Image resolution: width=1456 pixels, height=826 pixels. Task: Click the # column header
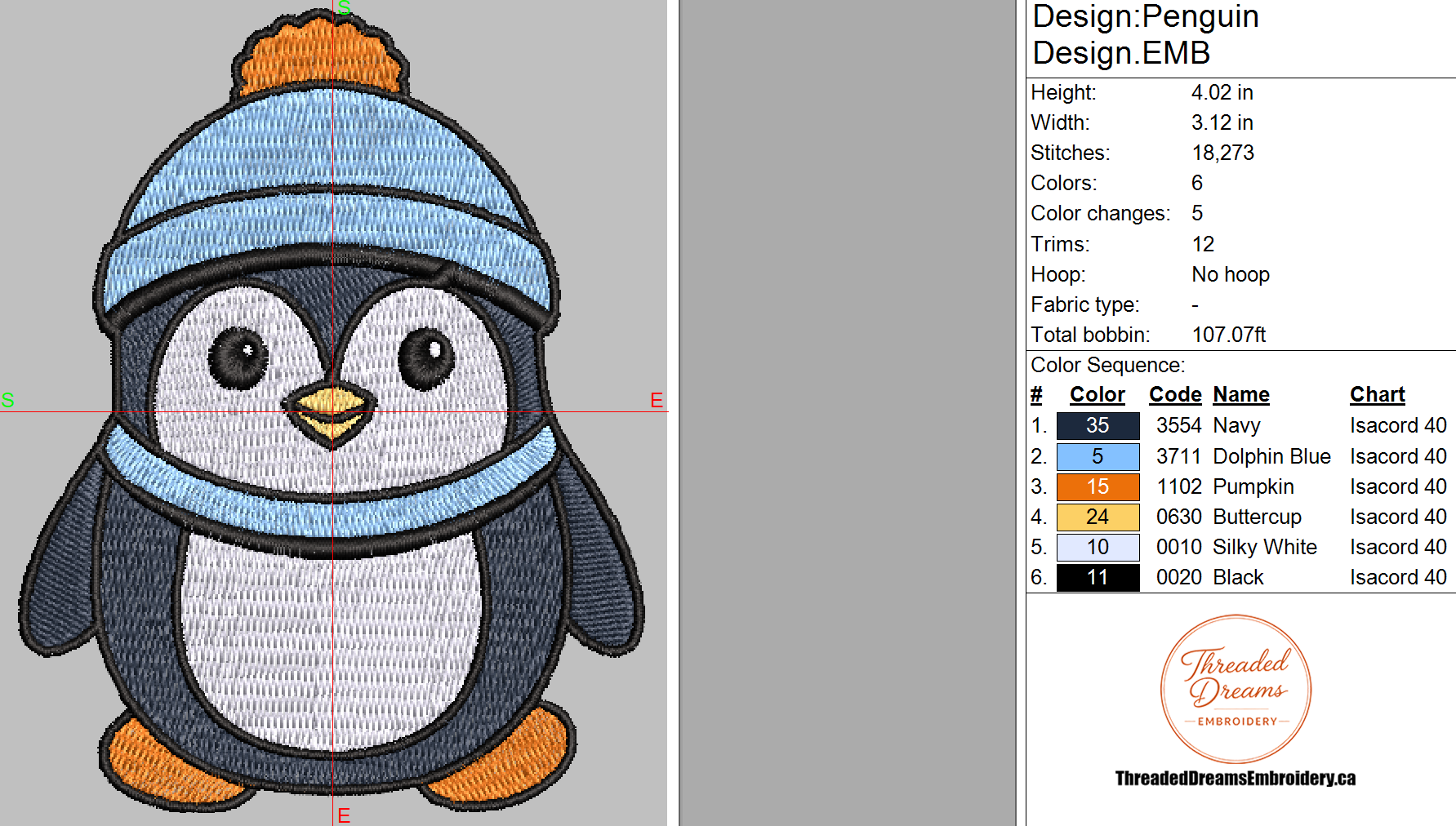[x=1036, y=395]
